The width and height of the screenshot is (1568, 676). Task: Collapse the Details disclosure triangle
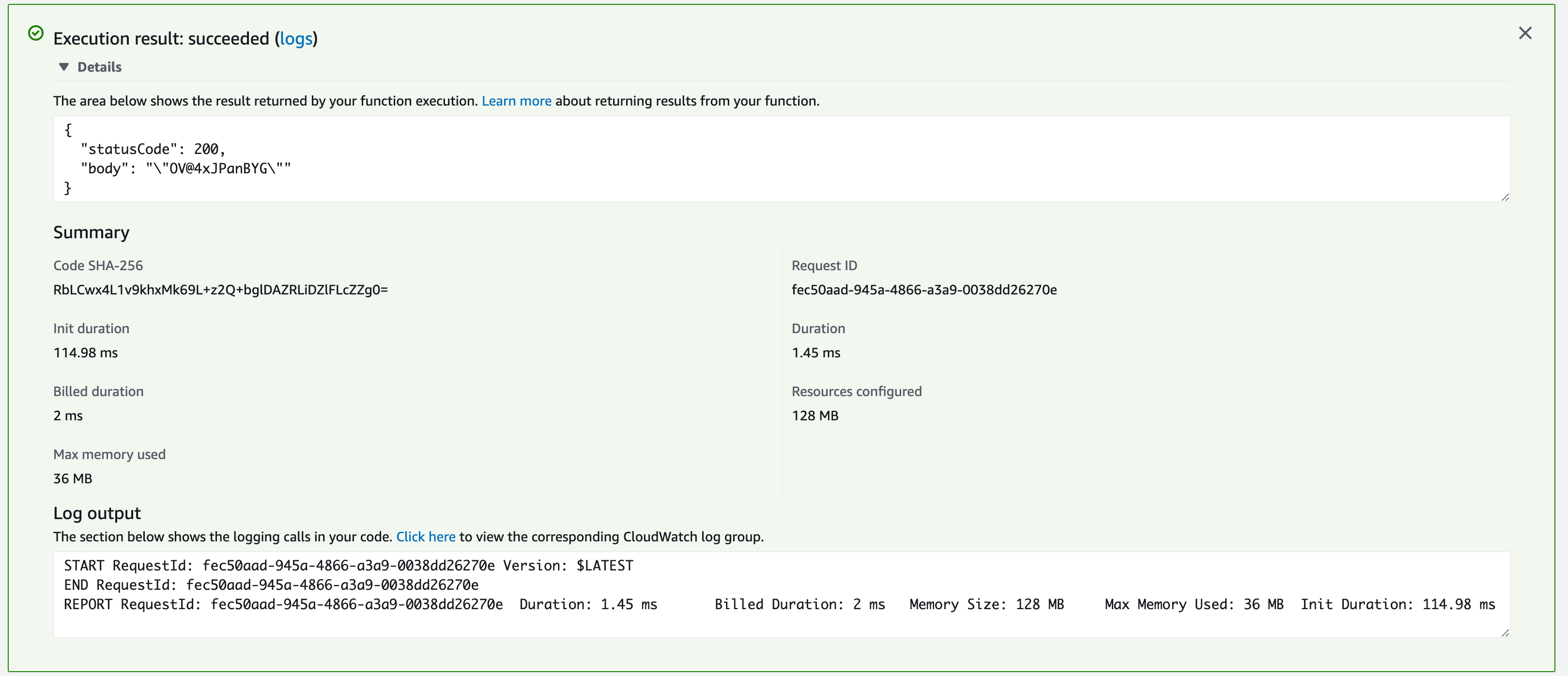(64, 67)
